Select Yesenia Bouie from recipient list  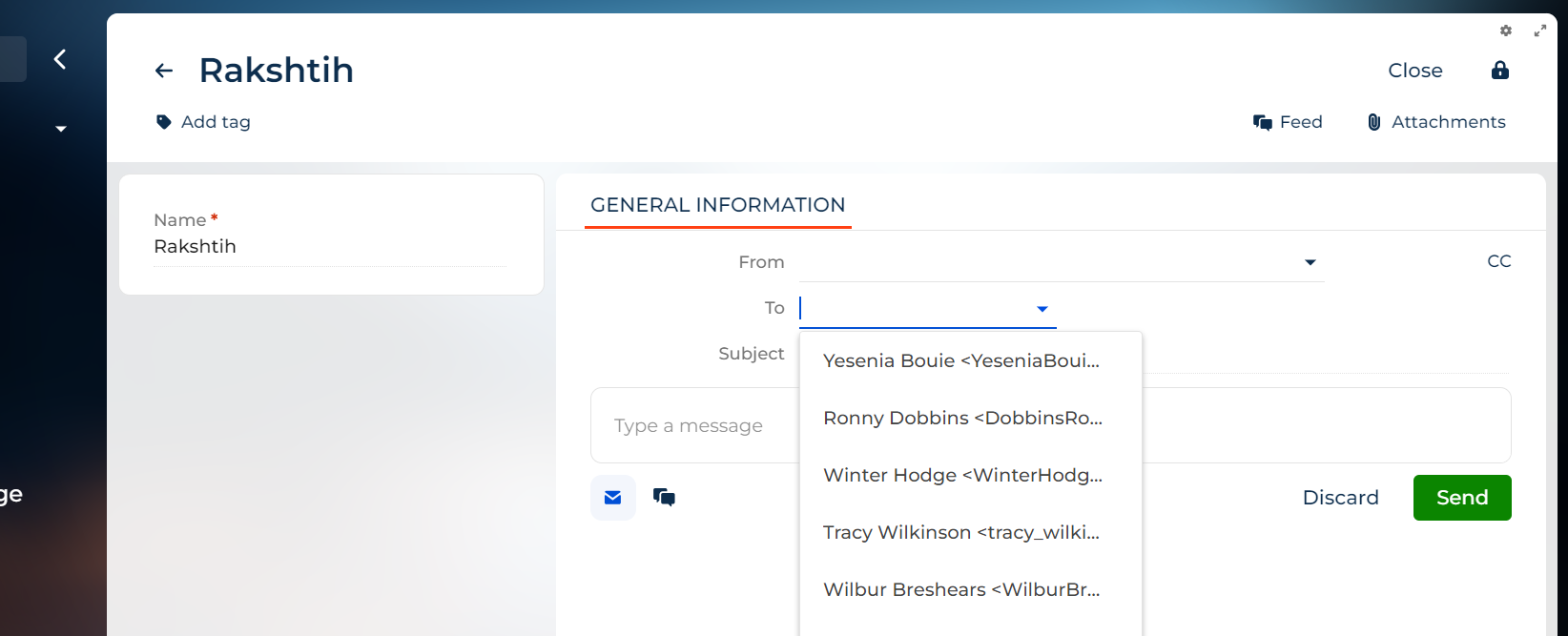click(971, 360)
